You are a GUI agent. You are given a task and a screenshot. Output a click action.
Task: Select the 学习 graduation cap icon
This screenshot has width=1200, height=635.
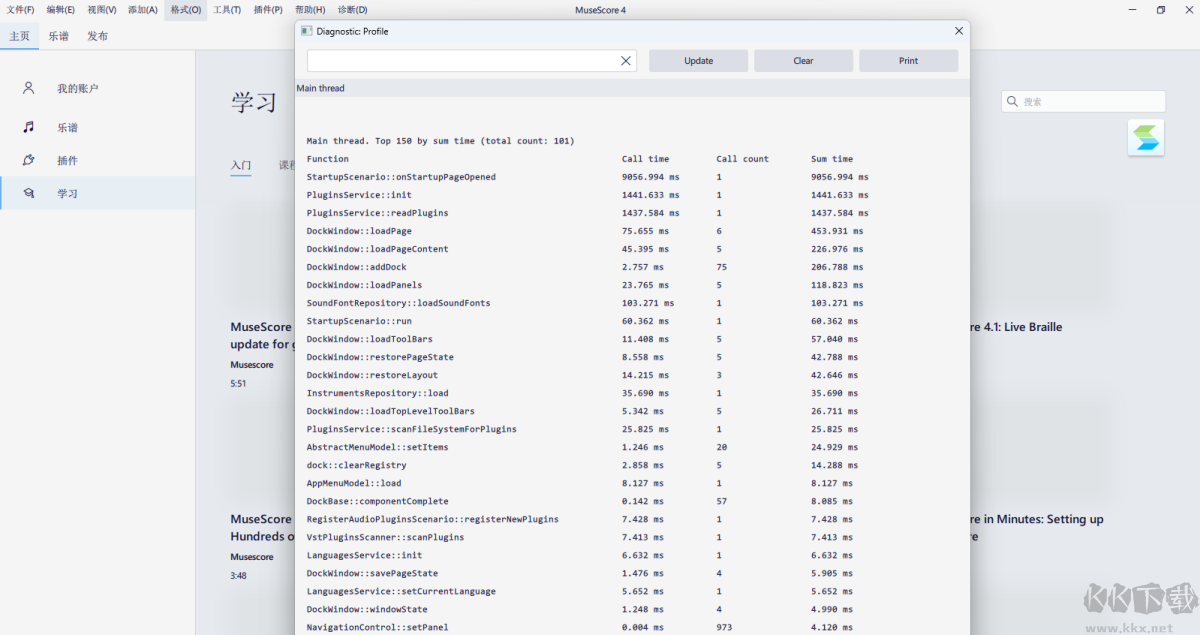click(29, 193)
